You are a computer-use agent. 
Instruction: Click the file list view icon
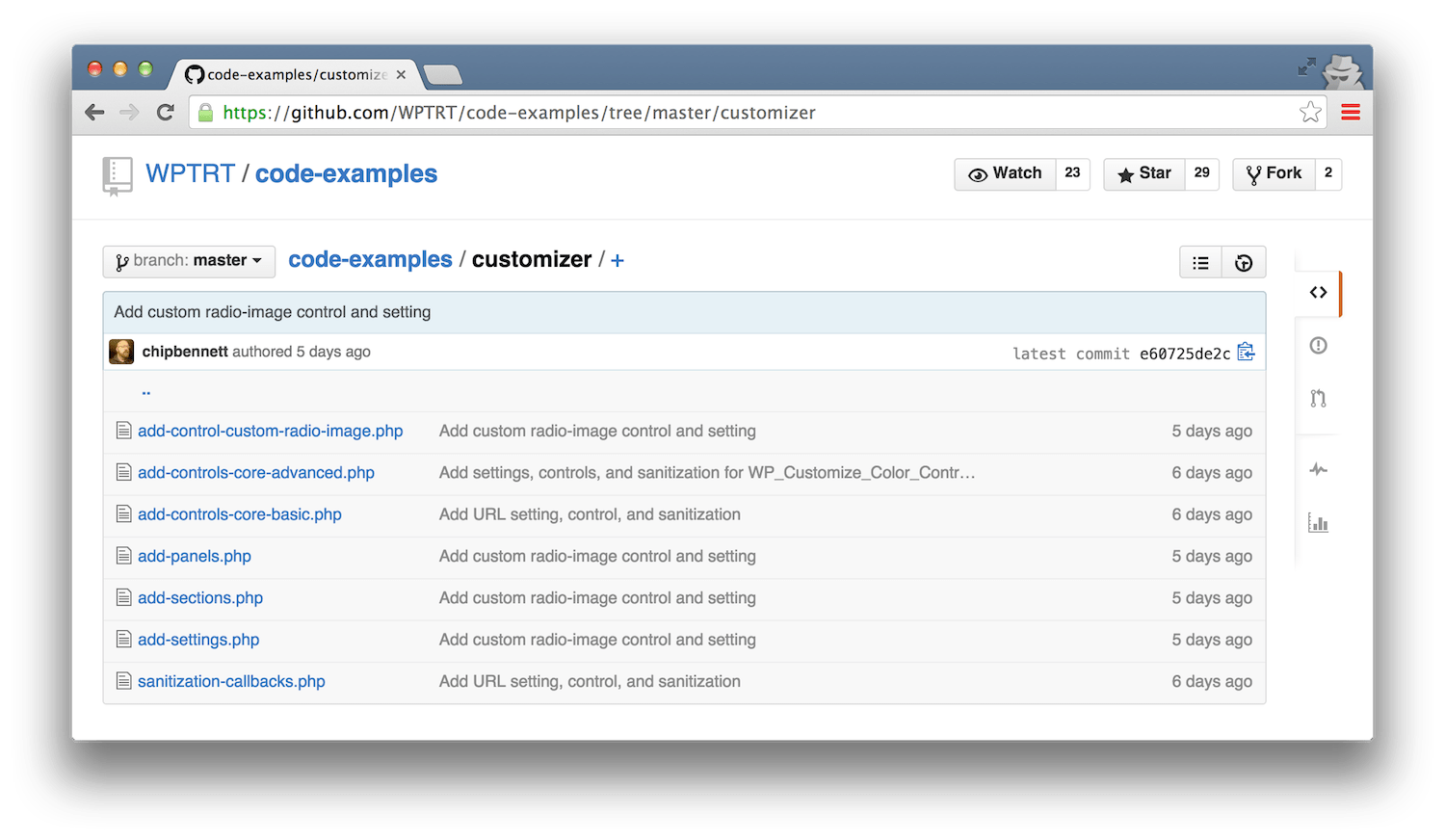[x=1200, y=263]
